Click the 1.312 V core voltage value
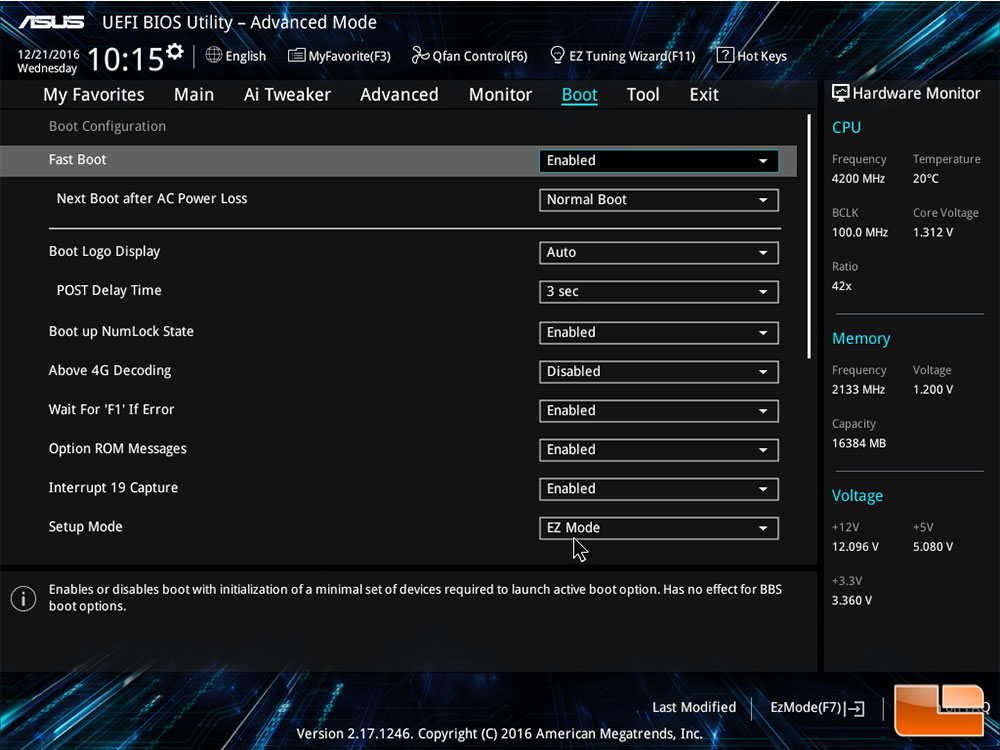Screen dimensions: 1000x750 932,232
